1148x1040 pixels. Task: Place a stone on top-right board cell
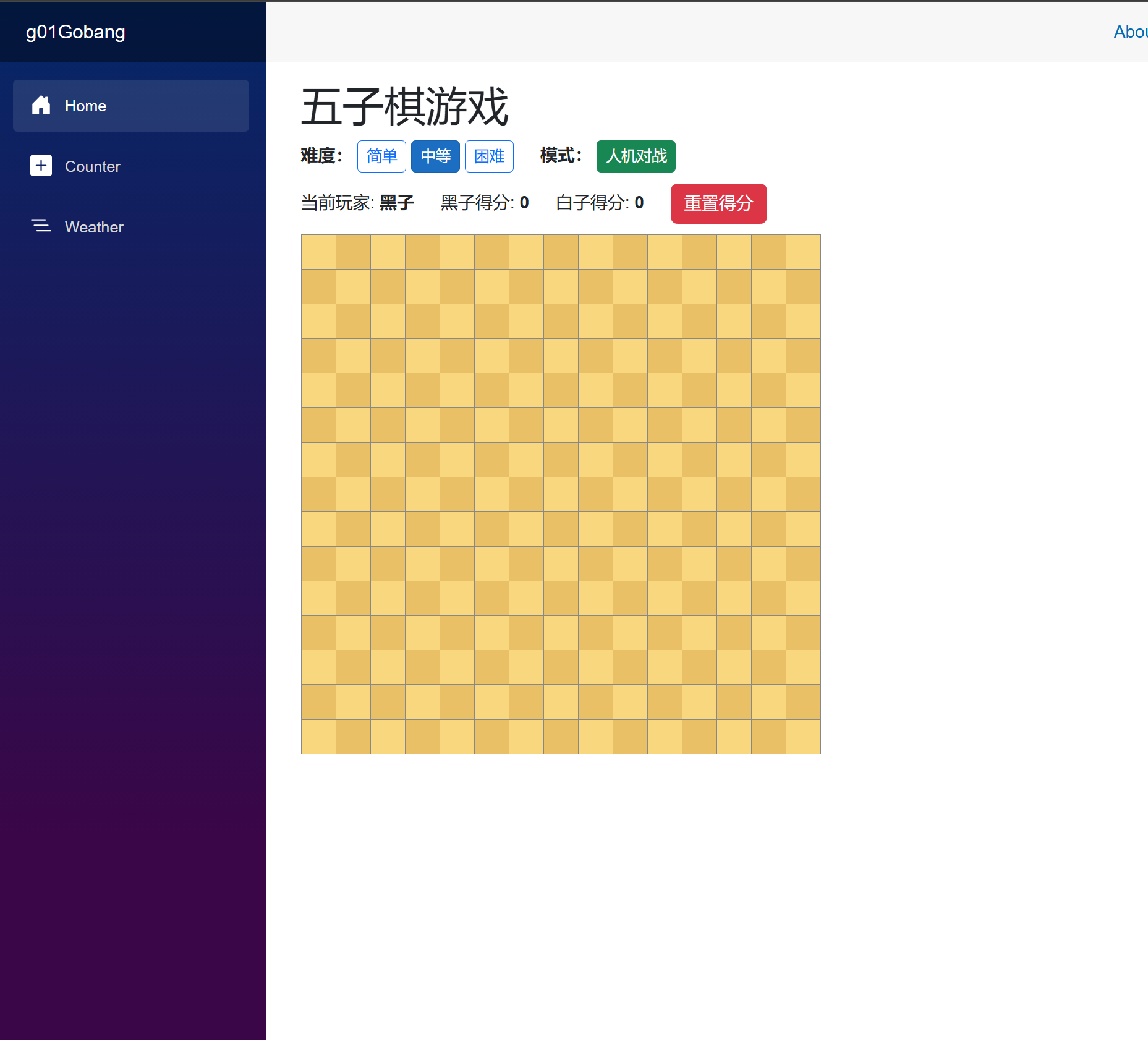pyautogui.click(x=803, y=252)
